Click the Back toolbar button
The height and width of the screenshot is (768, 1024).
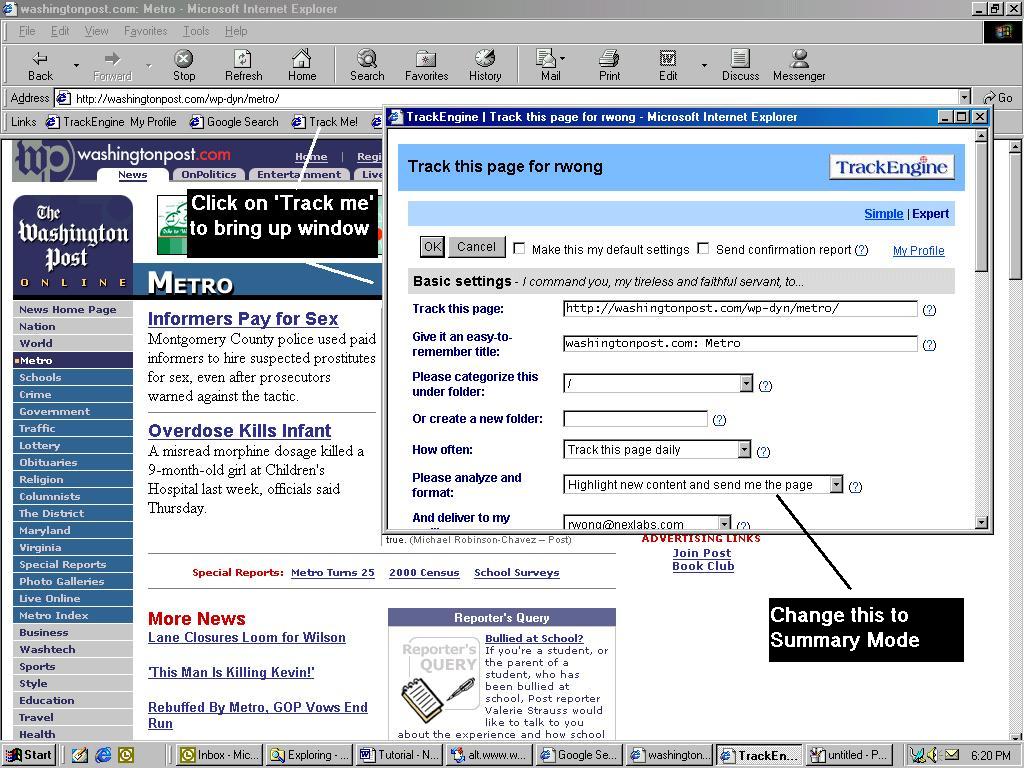pos(40,66)
